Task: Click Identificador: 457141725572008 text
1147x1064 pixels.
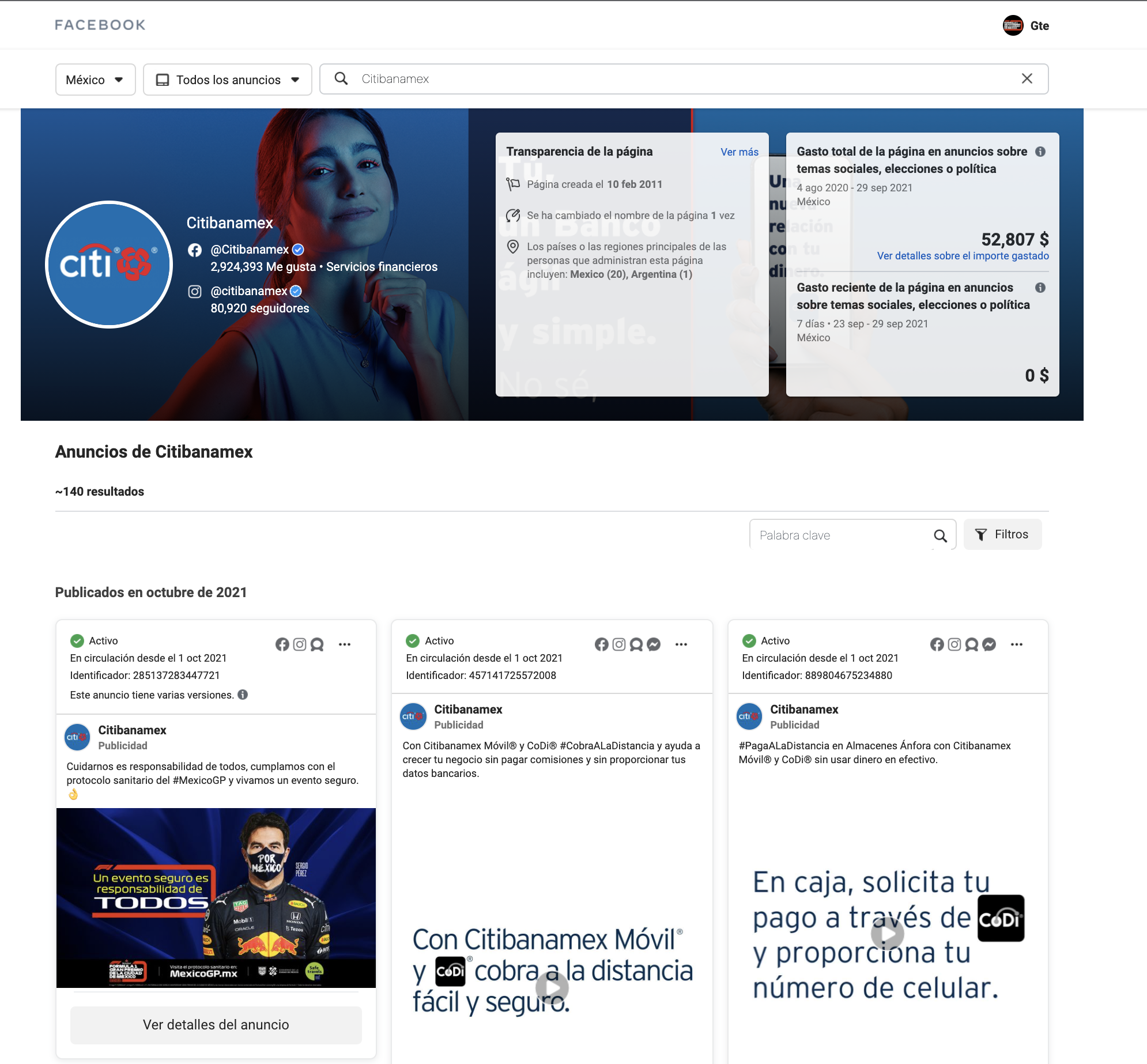Action: pyautogui.click(x=481, y=676)
